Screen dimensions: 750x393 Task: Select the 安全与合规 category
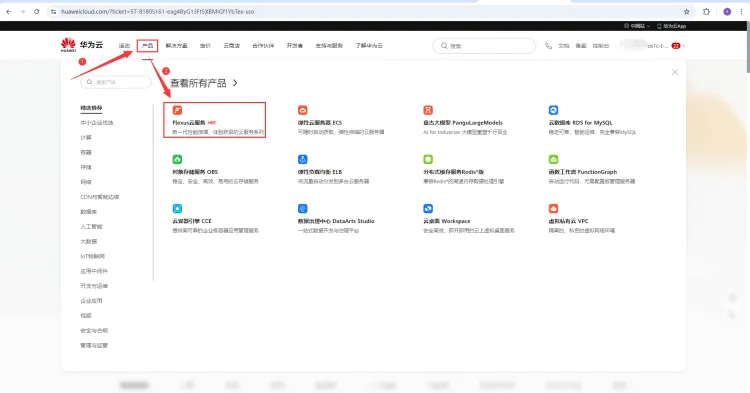click(94, 330)
